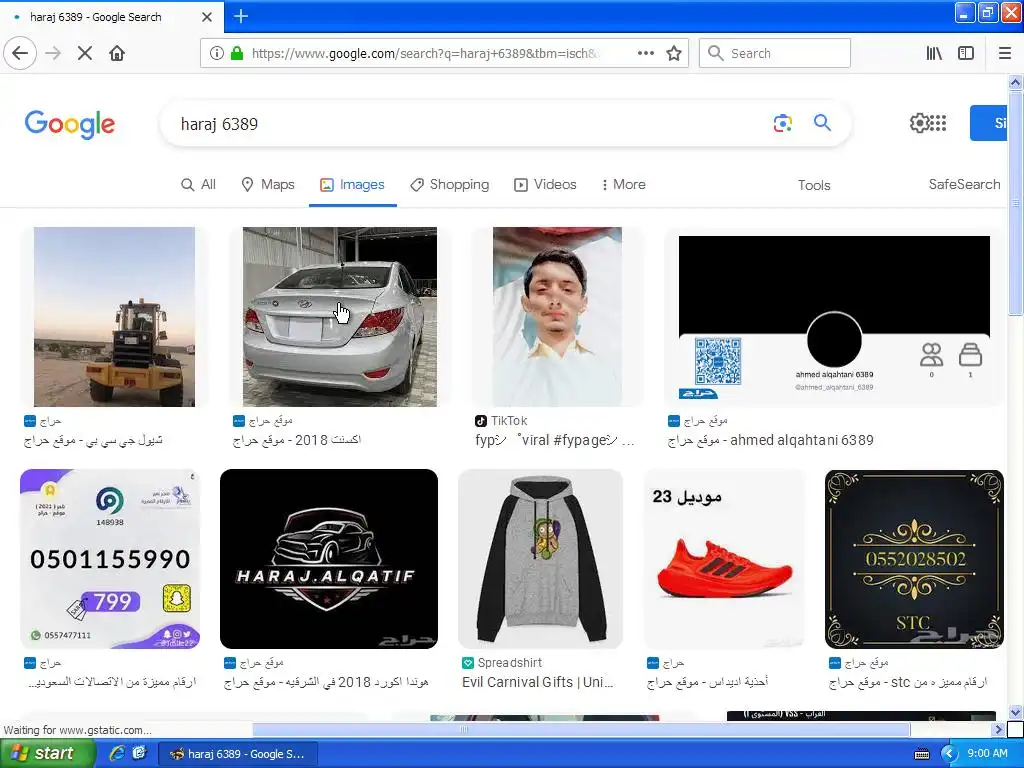Bookmark this page with the star
This screenshot has height=768, width=1024.
pyautogui.click(x=674, y=53)
